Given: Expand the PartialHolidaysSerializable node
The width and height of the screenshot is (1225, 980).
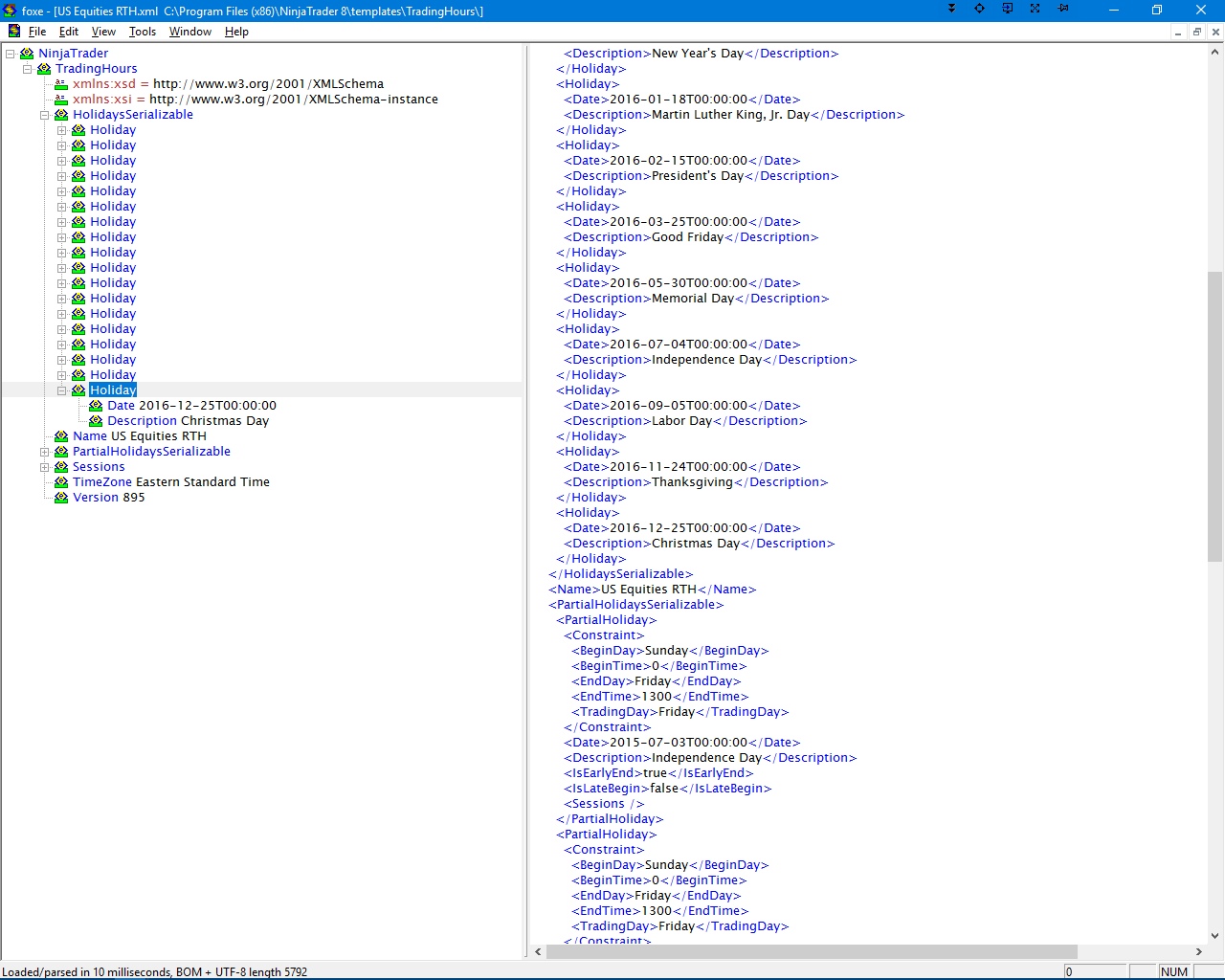Looking at the screenshot, I should click(x=44, y=452).
